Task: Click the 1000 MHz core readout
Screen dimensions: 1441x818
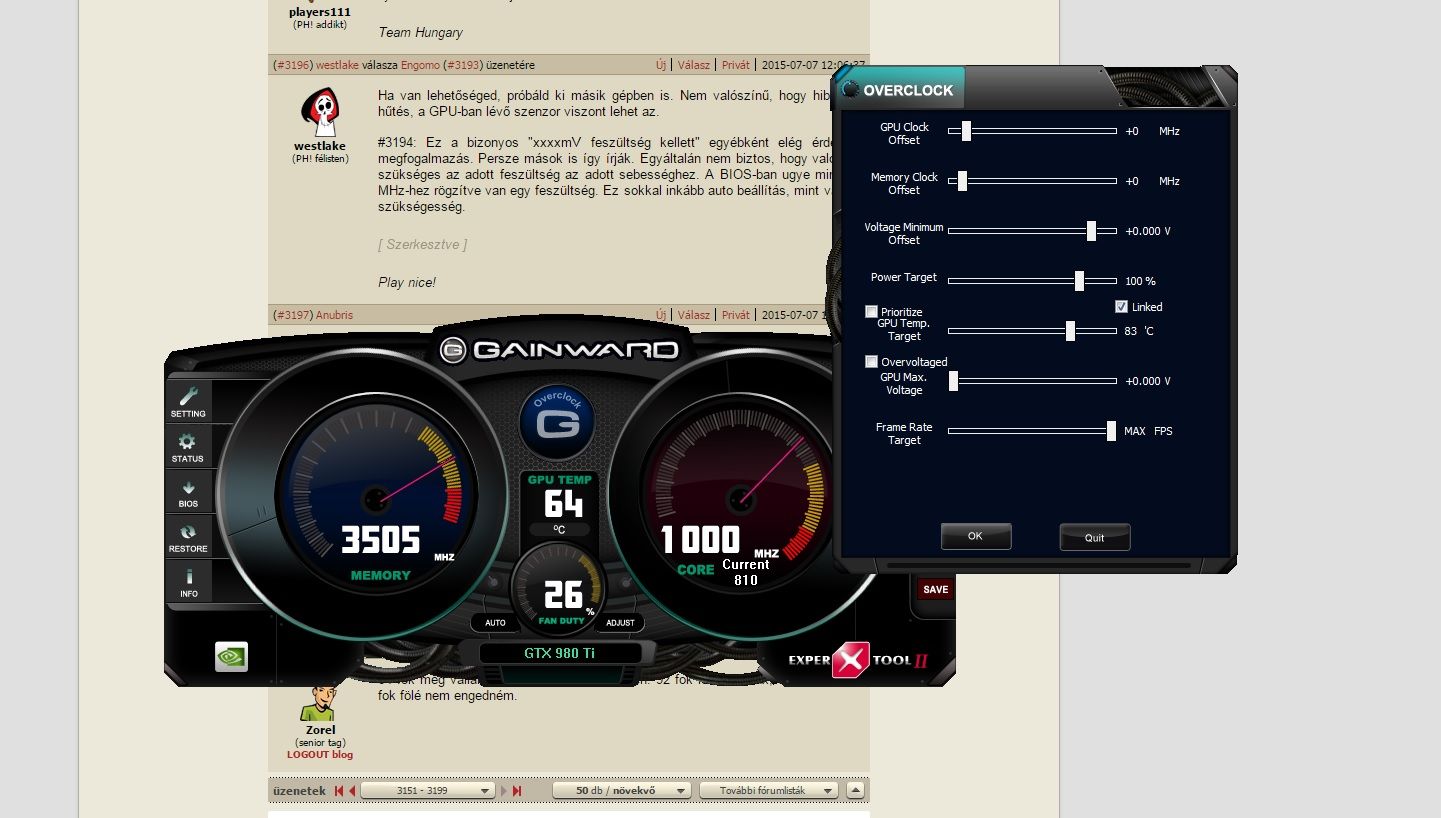Action: click(x=700, y=541)
